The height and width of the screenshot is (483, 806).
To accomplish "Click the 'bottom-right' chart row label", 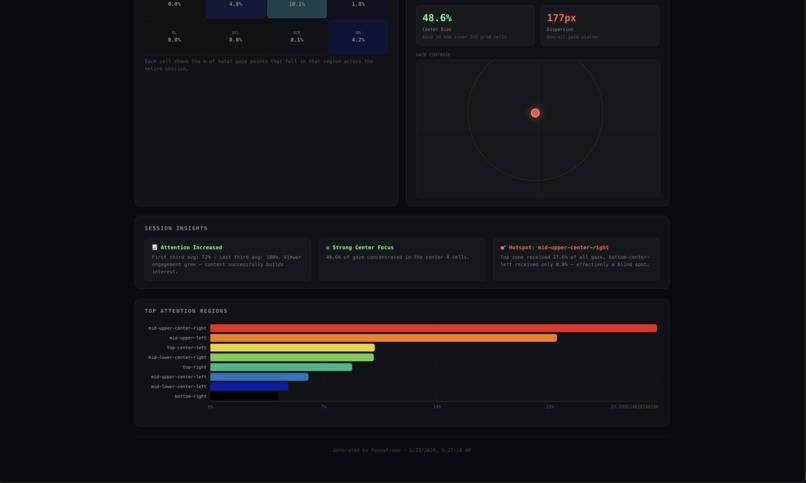I will 190,396.
